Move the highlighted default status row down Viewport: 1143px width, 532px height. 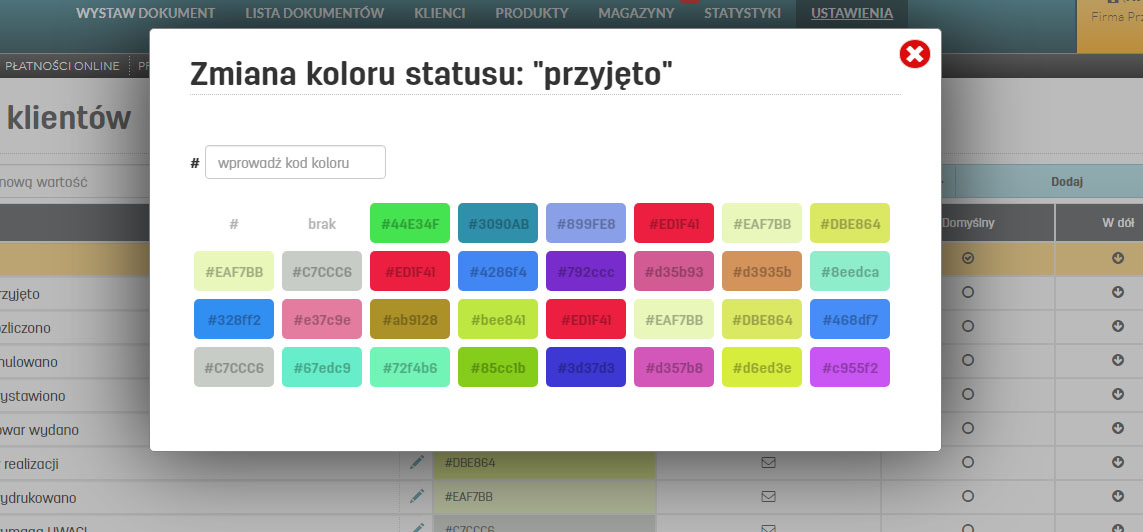point(1117,258)
